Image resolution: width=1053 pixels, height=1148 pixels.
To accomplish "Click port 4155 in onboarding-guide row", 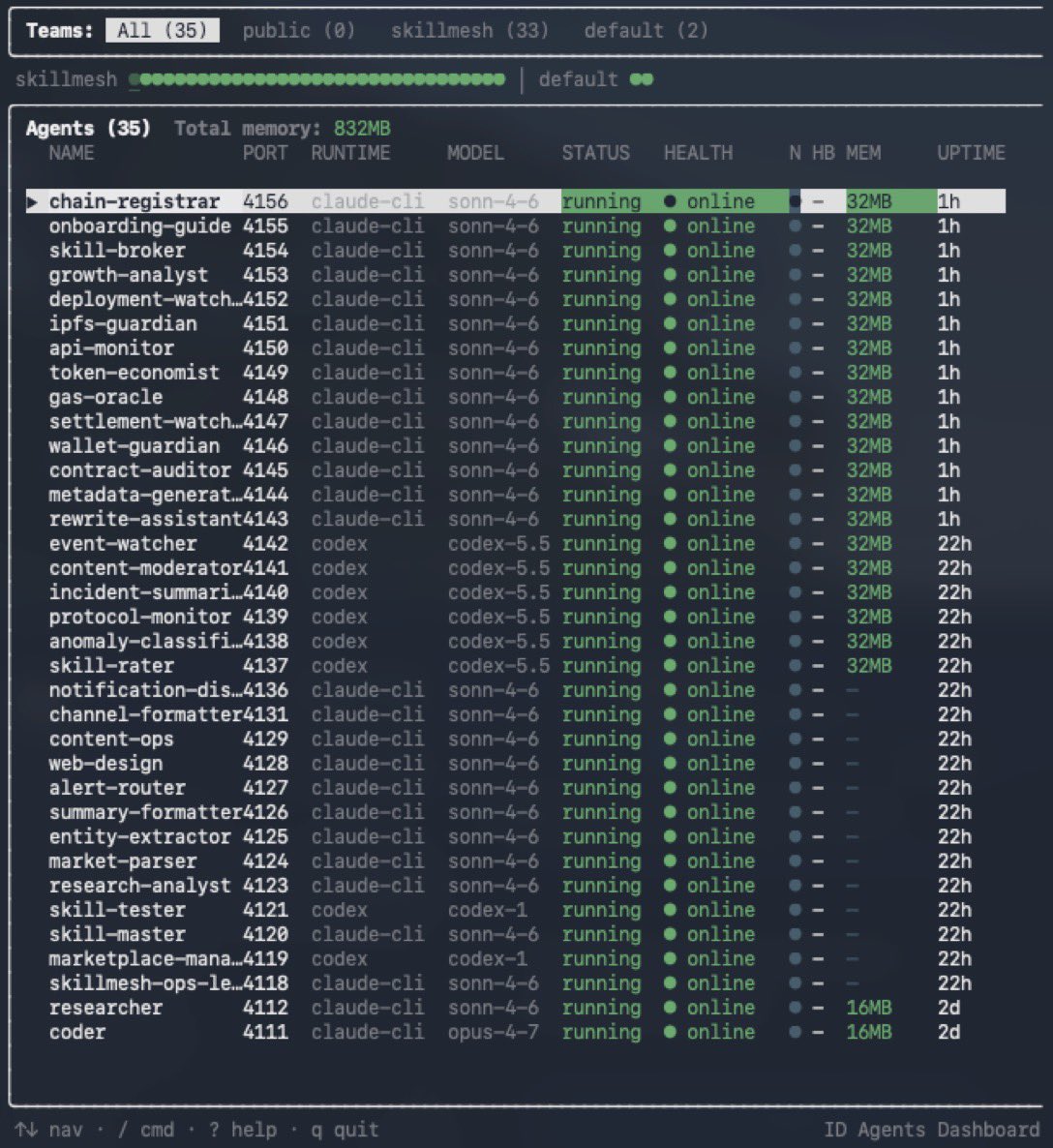I will (x=265, y=226).
